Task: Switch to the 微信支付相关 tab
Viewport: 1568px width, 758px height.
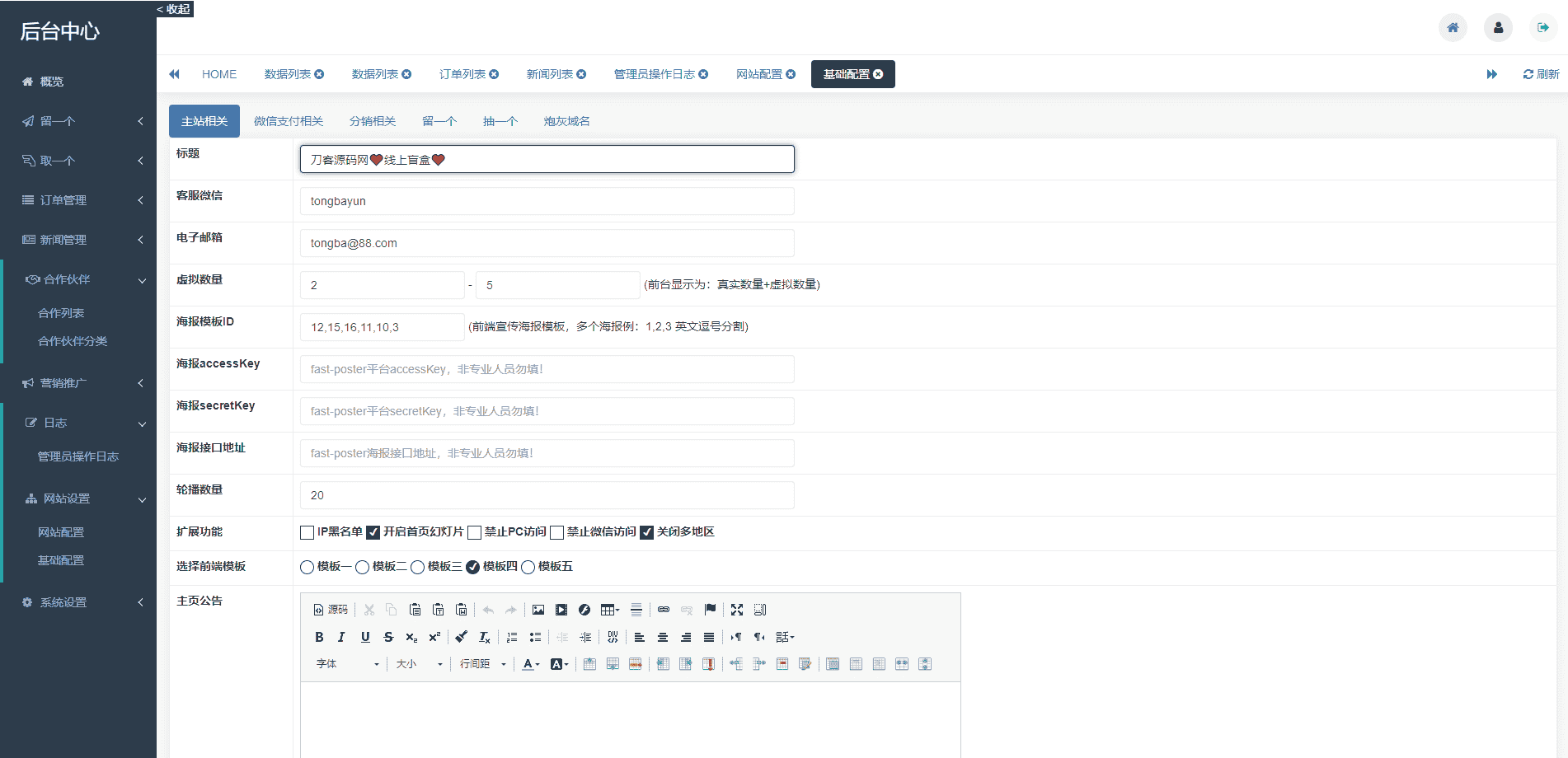Action: [289, 121]
